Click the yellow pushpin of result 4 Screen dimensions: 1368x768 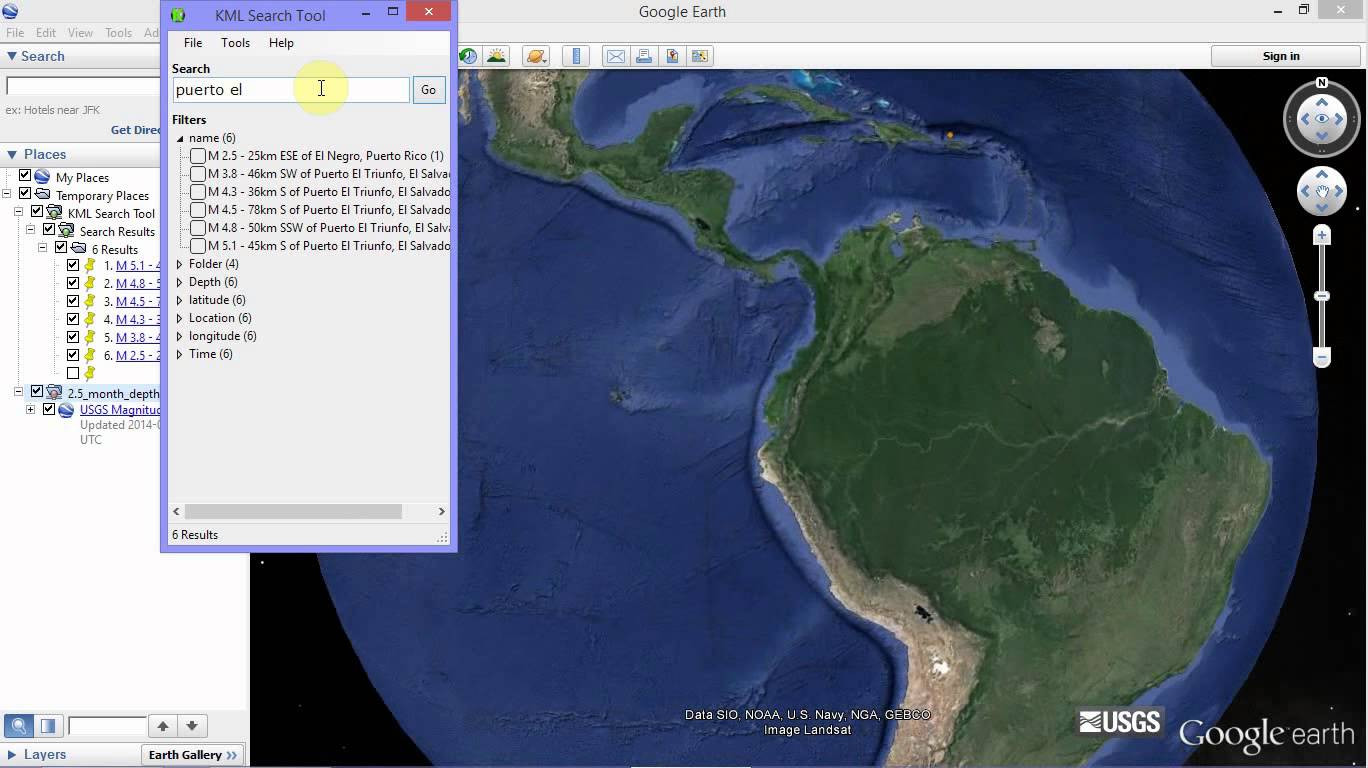(90, 319)
